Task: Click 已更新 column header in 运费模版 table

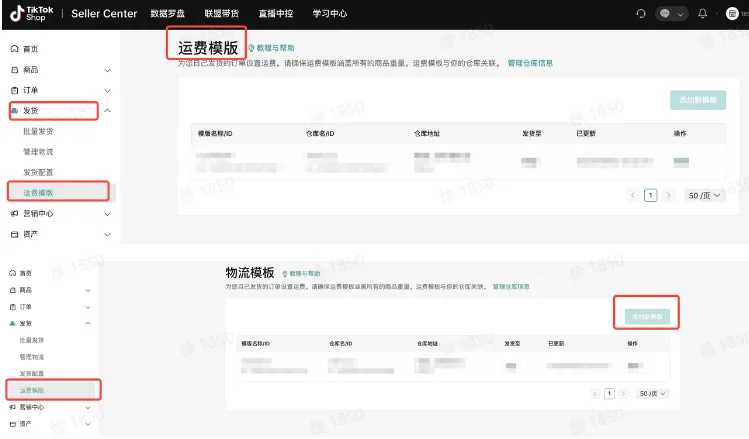Action: coord(586,134)
